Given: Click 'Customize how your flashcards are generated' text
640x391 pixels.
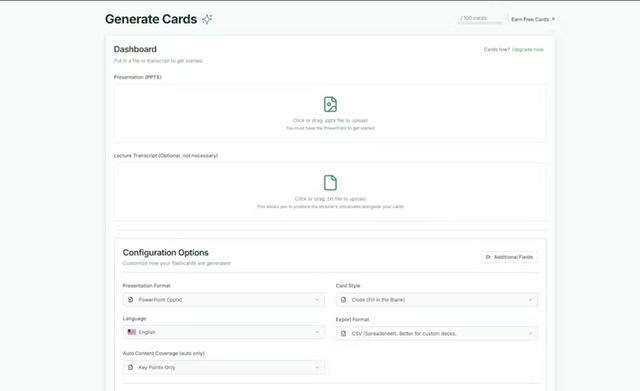Looking at the screenshot, I should 176,263.
